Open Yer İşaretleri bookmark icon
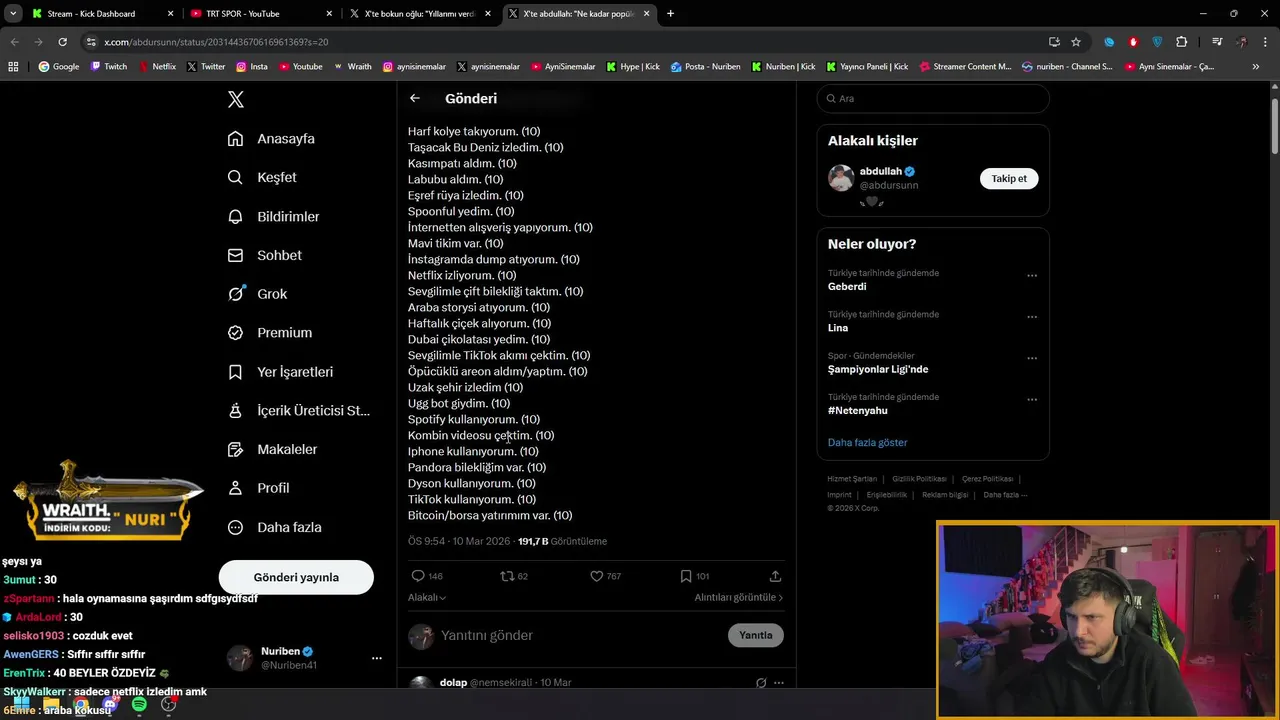Viewport: 1280px width, 720px height. [235, 372]
